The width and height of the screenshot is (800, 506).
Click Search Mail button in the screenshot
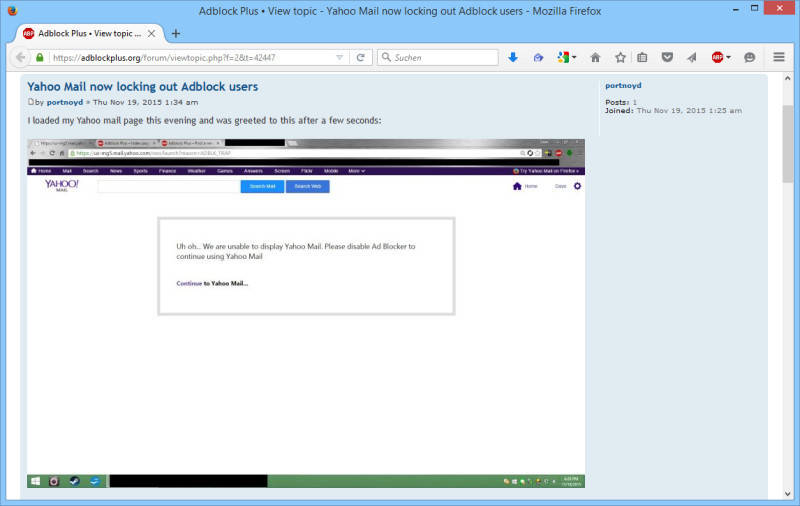262,186
